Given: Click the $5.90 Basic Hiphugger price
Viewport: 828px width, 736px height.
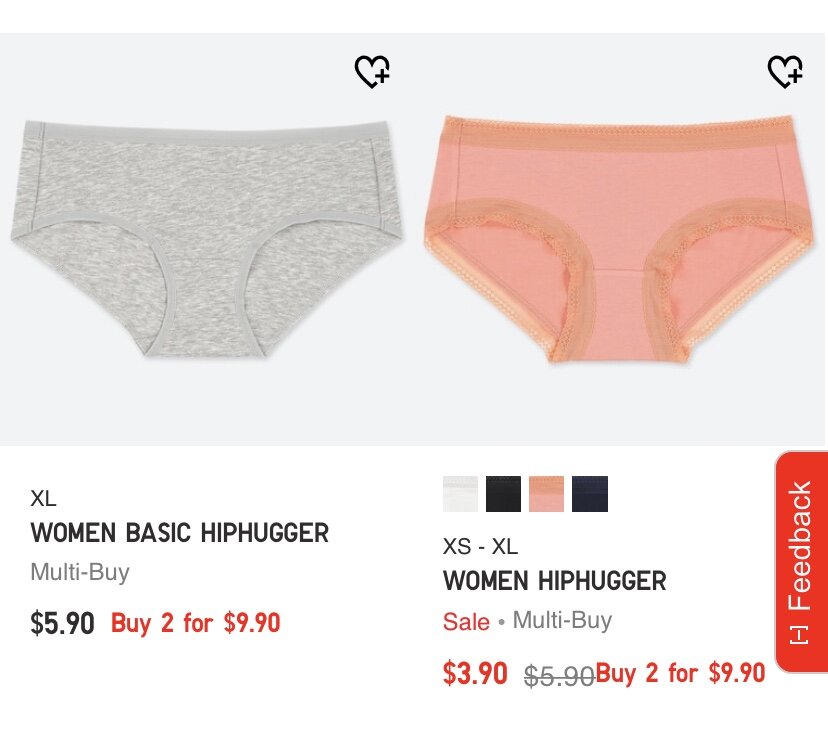Looking at the screenshot, I should pyautogui.click(x=62, y=623).
